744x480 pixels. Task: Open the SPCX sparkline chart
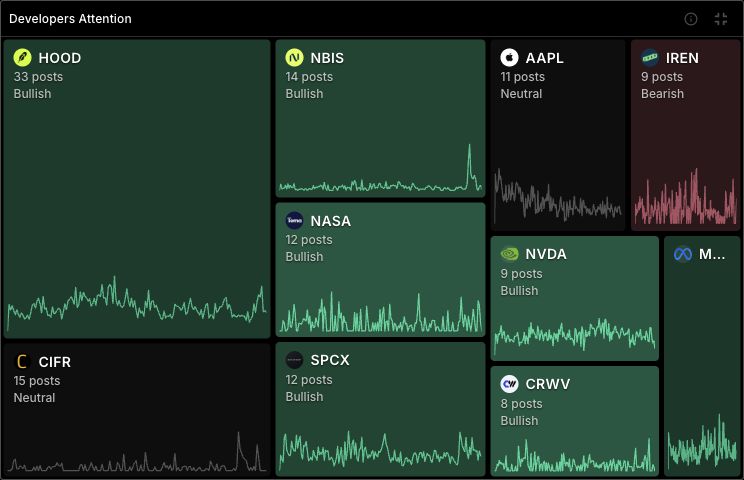coord(381,449)
